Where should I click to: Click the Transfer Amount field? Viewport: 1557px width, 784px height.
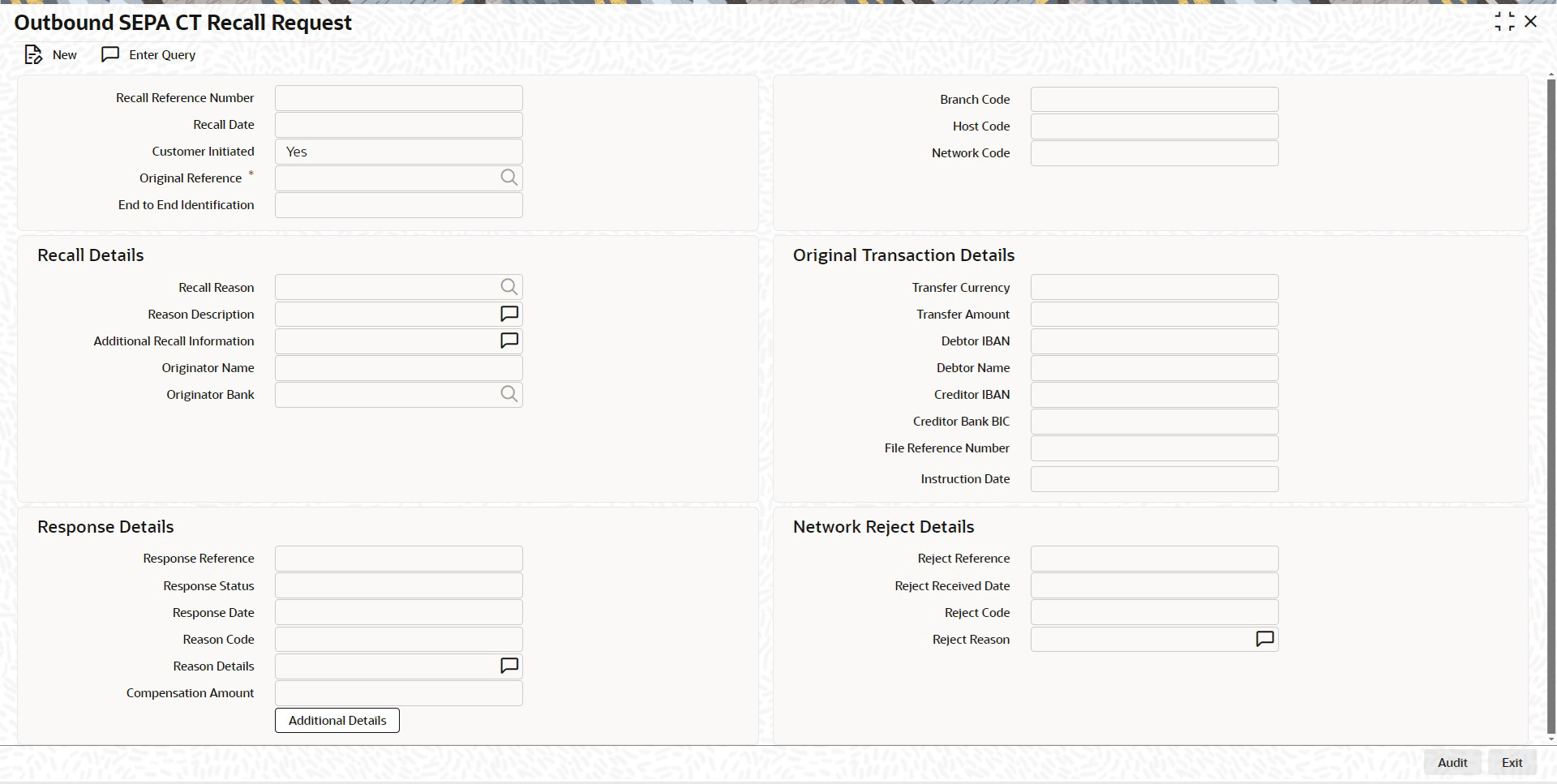[x=1155, y=314]
